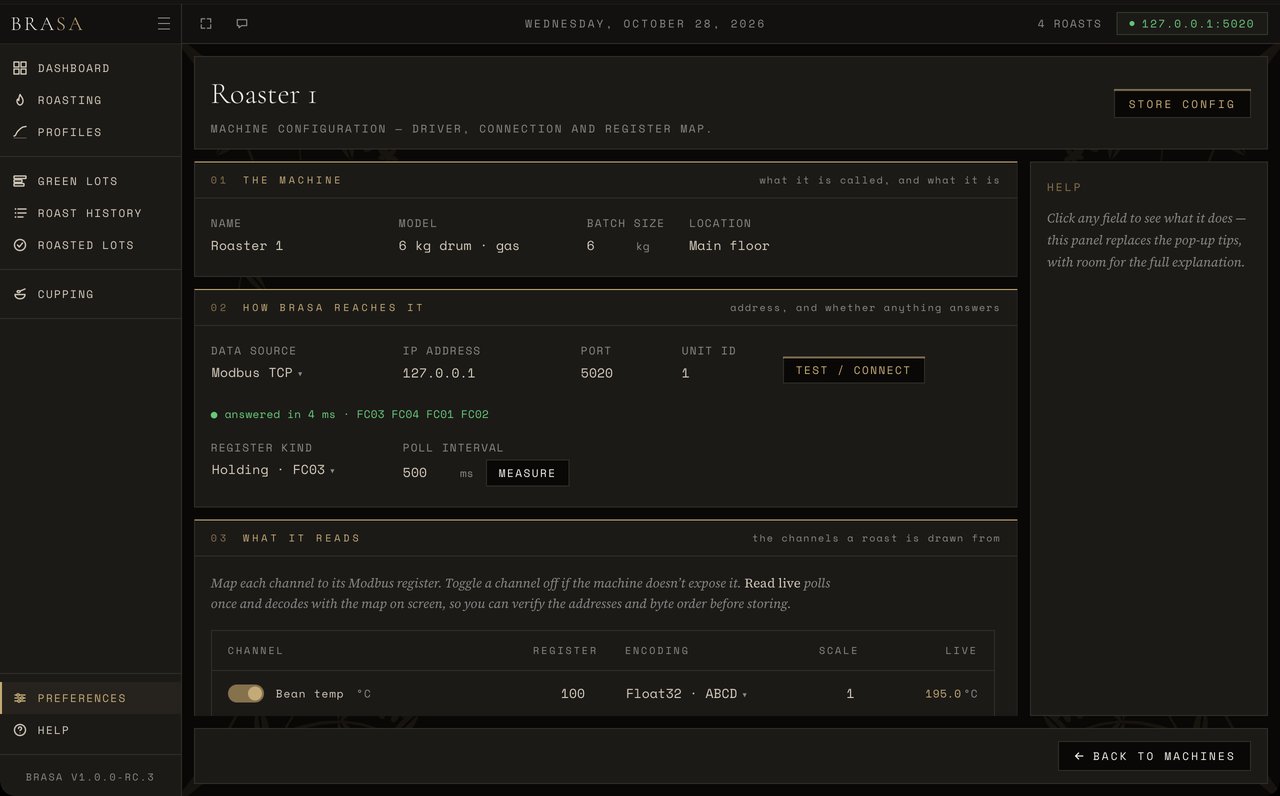Click the Help question mark icon
1280x796 pixels.
20,730
